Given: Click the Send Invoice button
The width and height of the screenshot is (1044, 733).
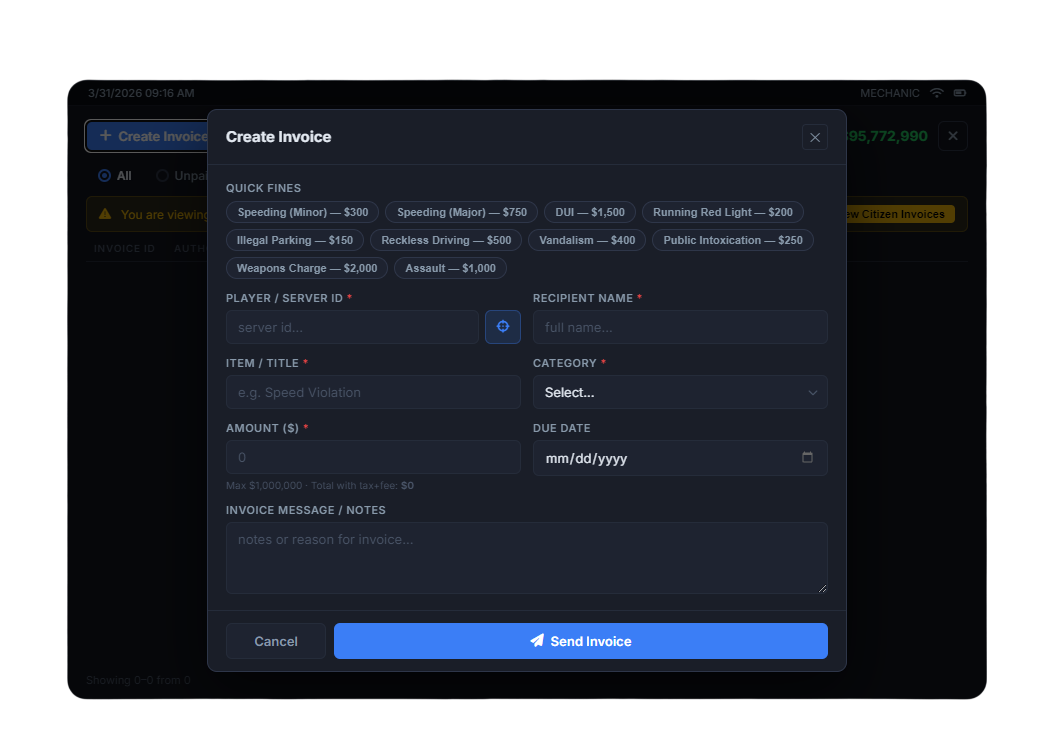Looking at the screenshot, I should 581,641.
